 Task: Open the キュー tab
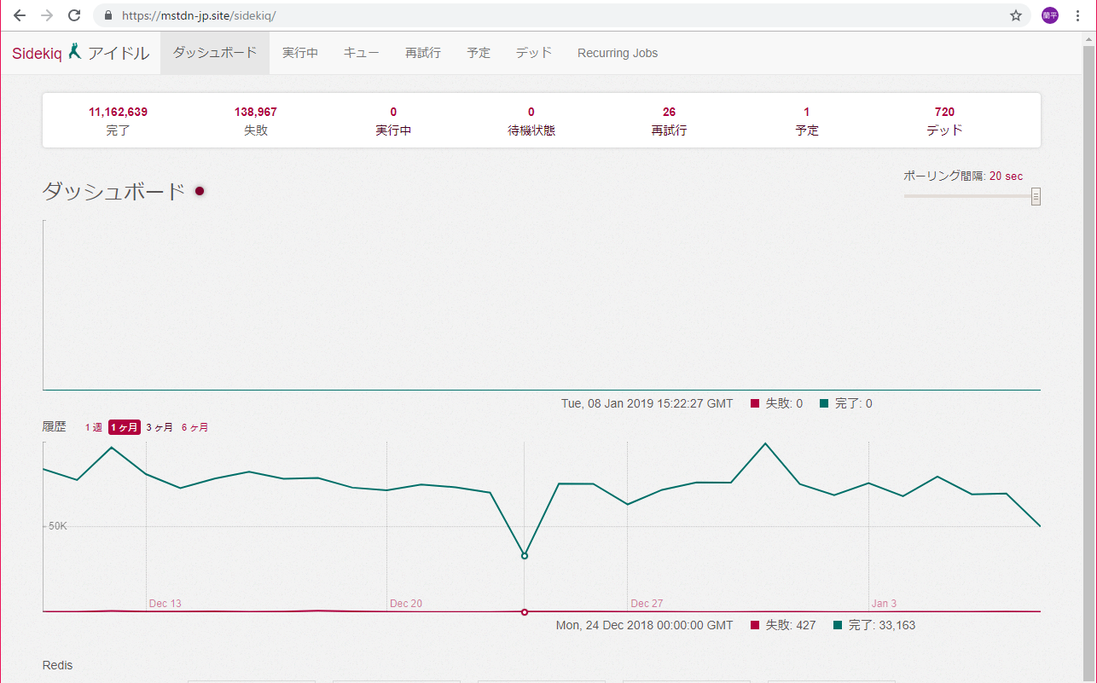pyautogui.click(x=361, y=52)
